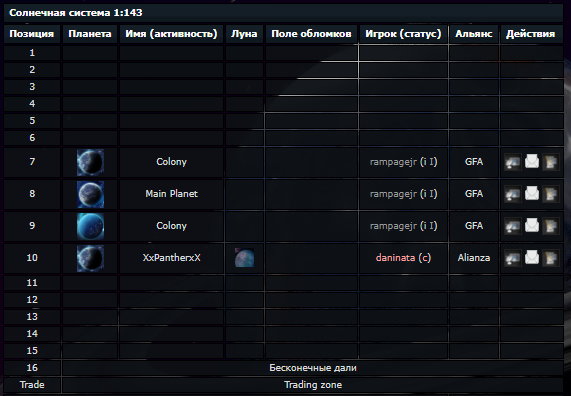The height and width of the screenshot is (396, 571).
Task: Click the Планета column header
Action: coord(90,34)
